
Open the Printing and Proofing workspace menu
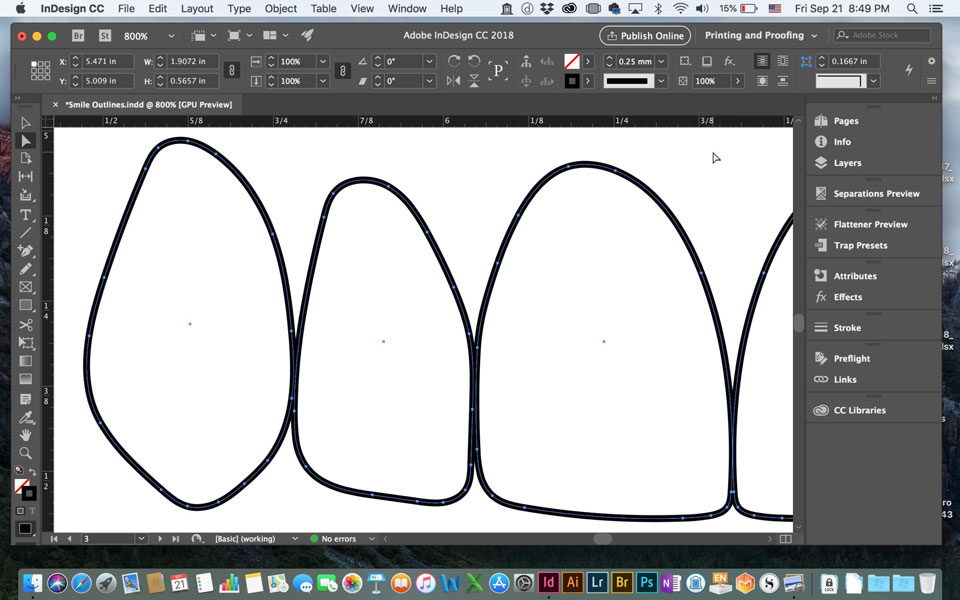coord(760,36)
